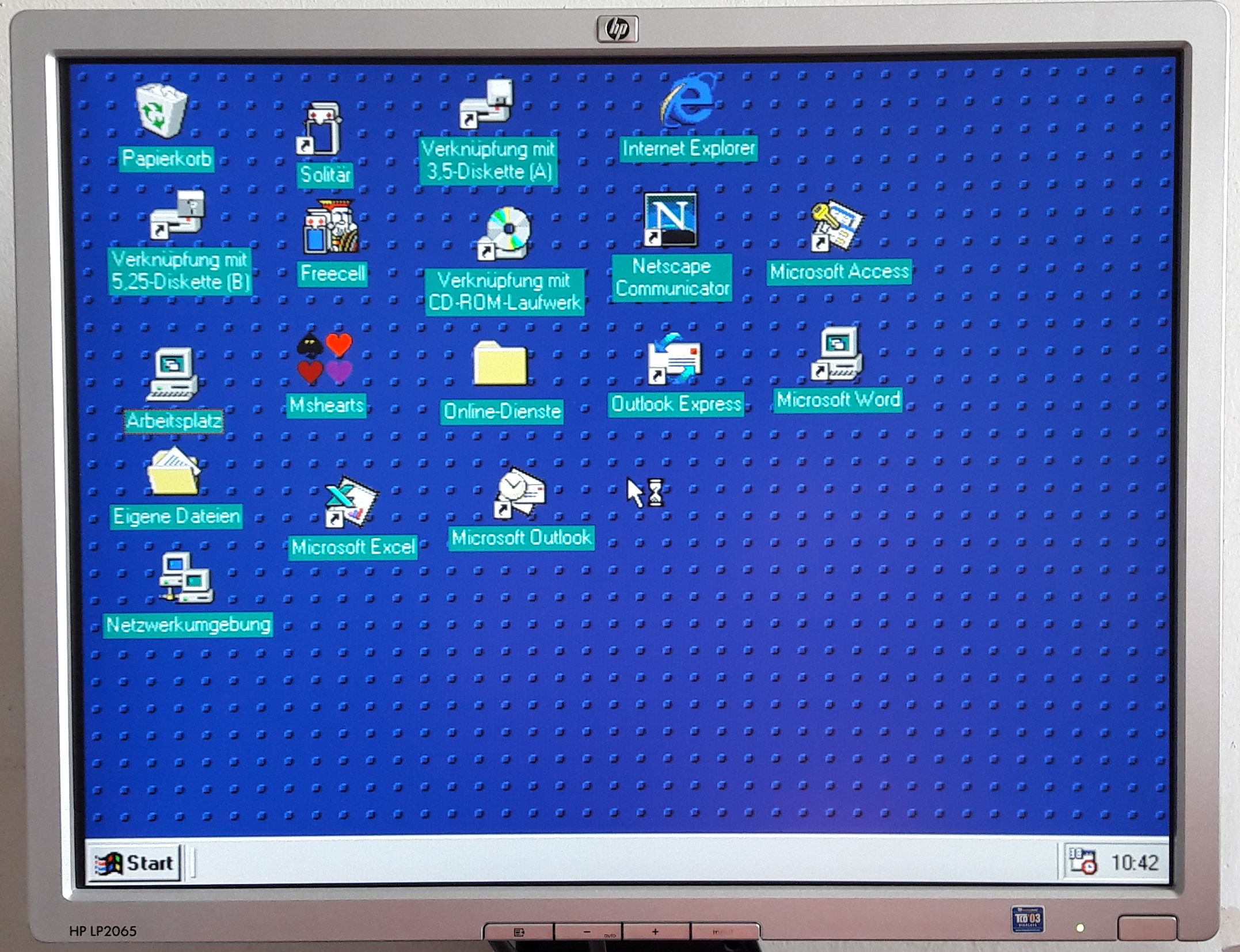The image size is (1240, 952).
Task: Open the Start menu button
Action: (x=134, y=863)
